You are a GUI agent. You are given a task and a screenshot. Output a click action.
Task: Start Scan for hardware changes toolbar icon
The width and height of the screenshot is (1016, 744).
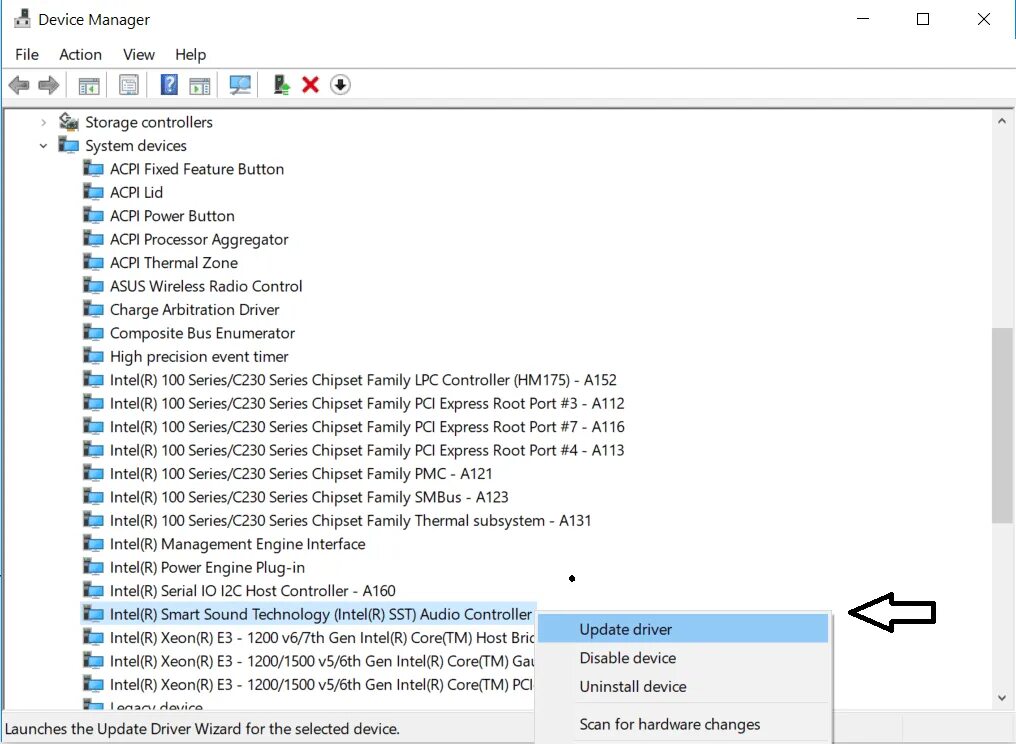pyautogui.click(x=239, y=84)
